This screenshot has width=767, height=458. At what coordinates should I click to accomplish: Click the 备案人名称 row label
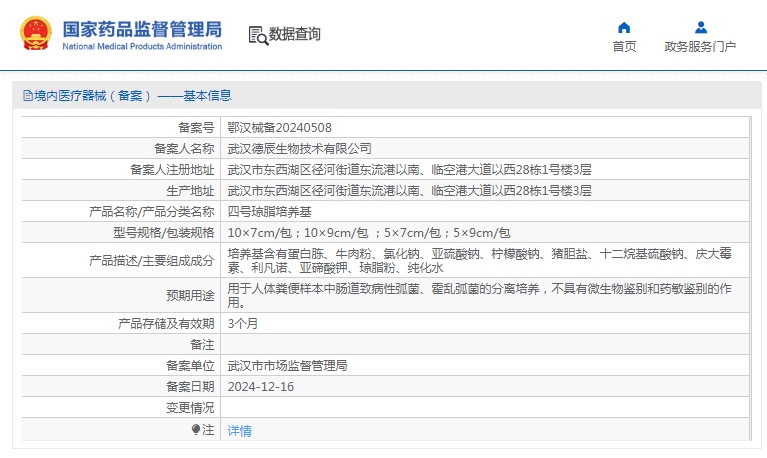click(x=184, y=149)
